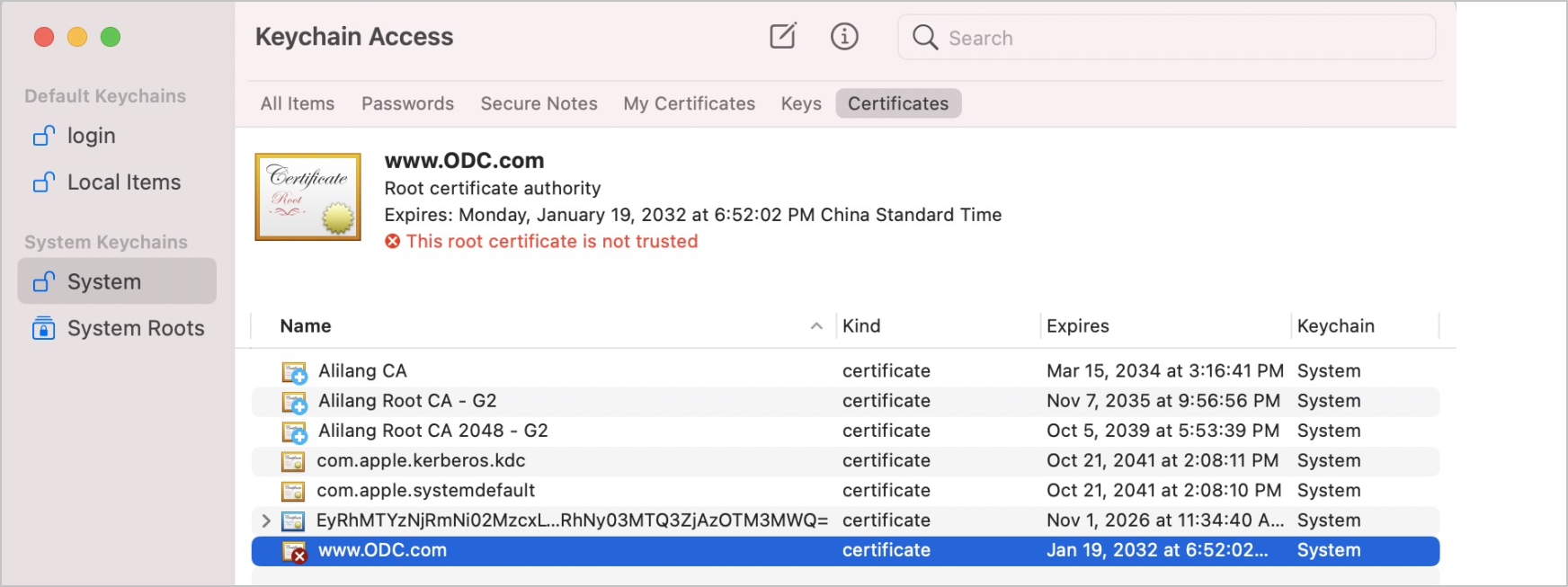Click the System keychain padlock icon
This screenshot has height=587, width=1568.
44,281
